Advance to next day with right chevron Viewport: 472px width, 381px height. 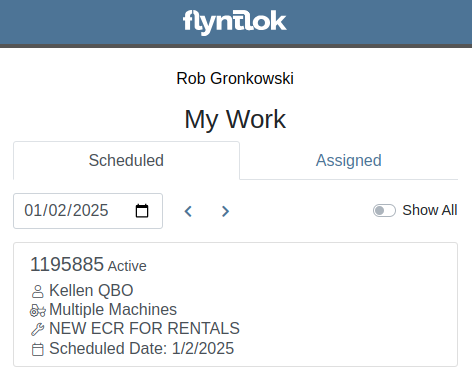point(225,211)
